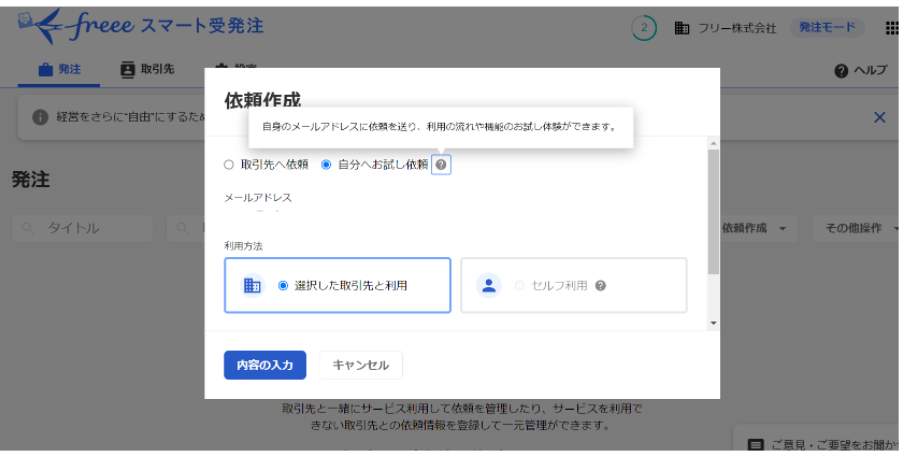Switch to the 発注 tab
This screenshot has width=900, height=456.
pyautogui.click(x=59, y=69)
